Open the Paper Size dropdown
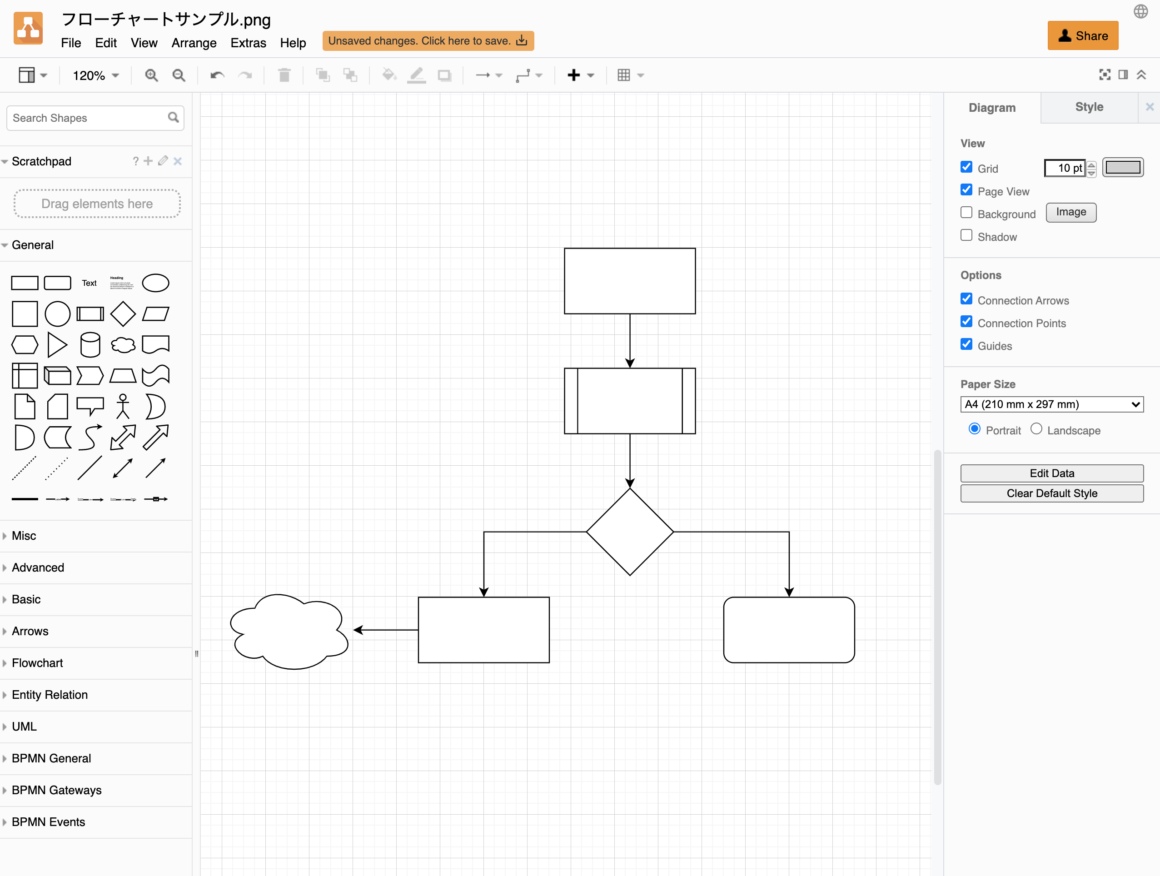 coord(1051,404)
